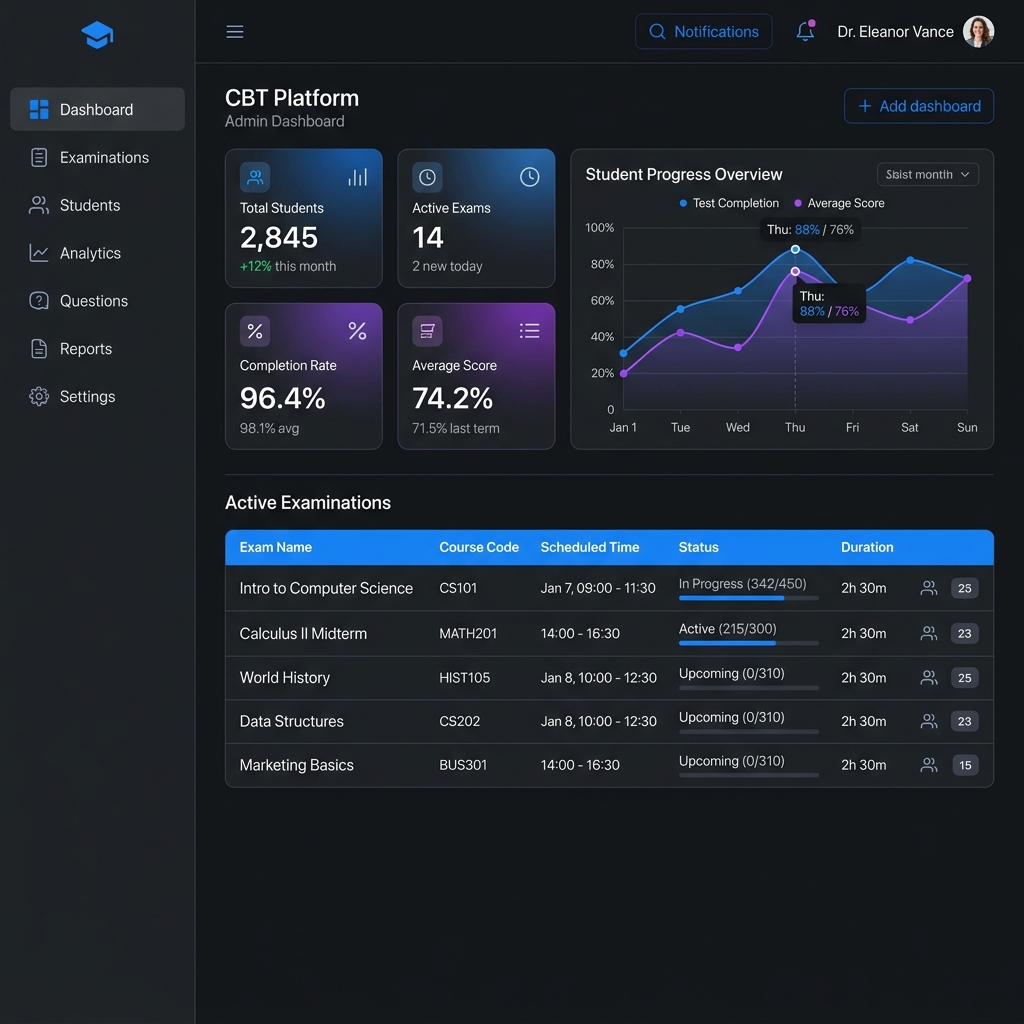This screenshot has width=1024, height=1024.
Task: Click the participants icon for MATH201 row
Action: click(x=929, y=633)
